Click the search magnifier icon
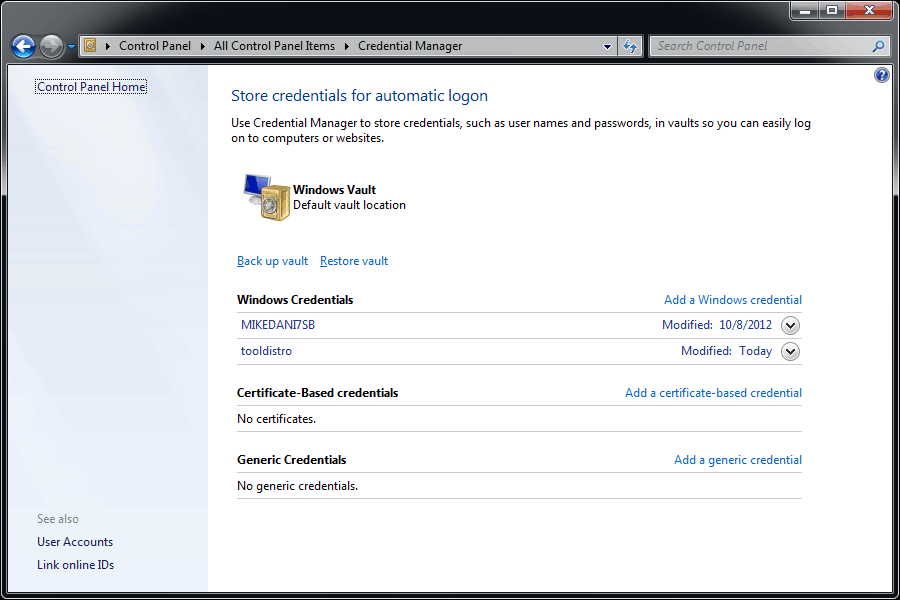The image size is (900, 600). [x=878, y=46]
